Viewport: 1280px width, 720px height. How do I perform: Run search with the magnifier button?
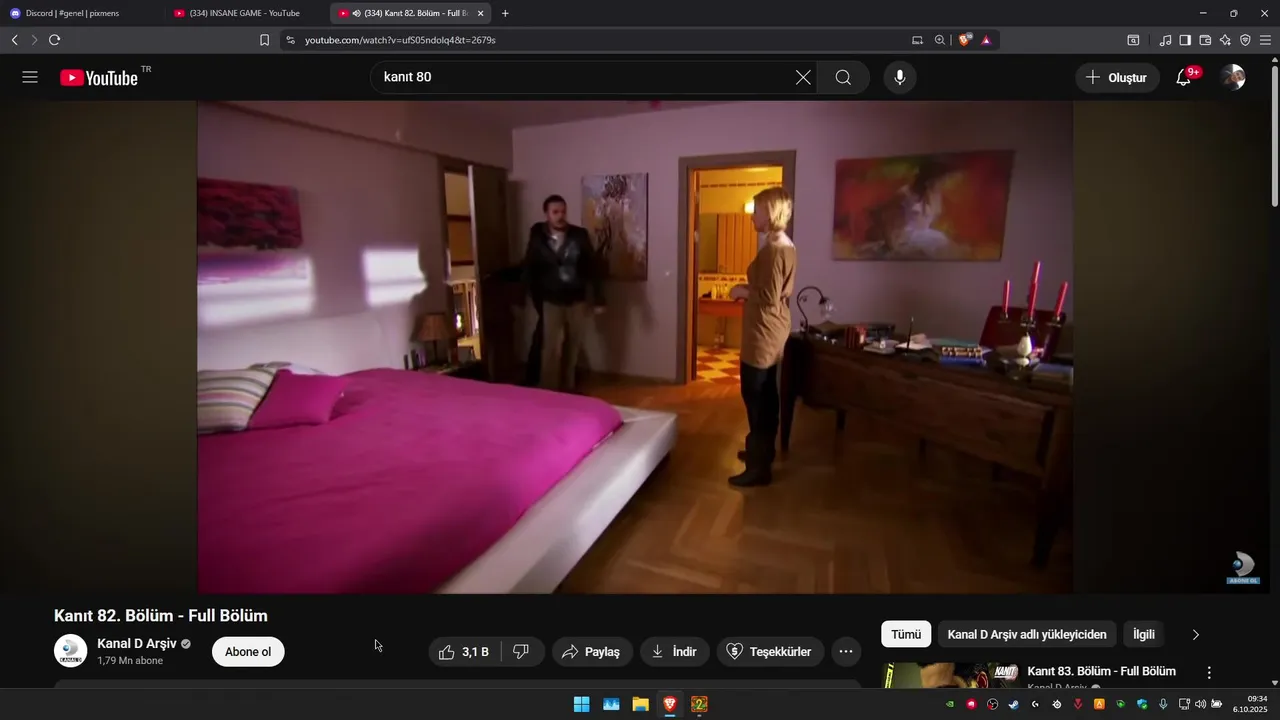coord(843,77)
